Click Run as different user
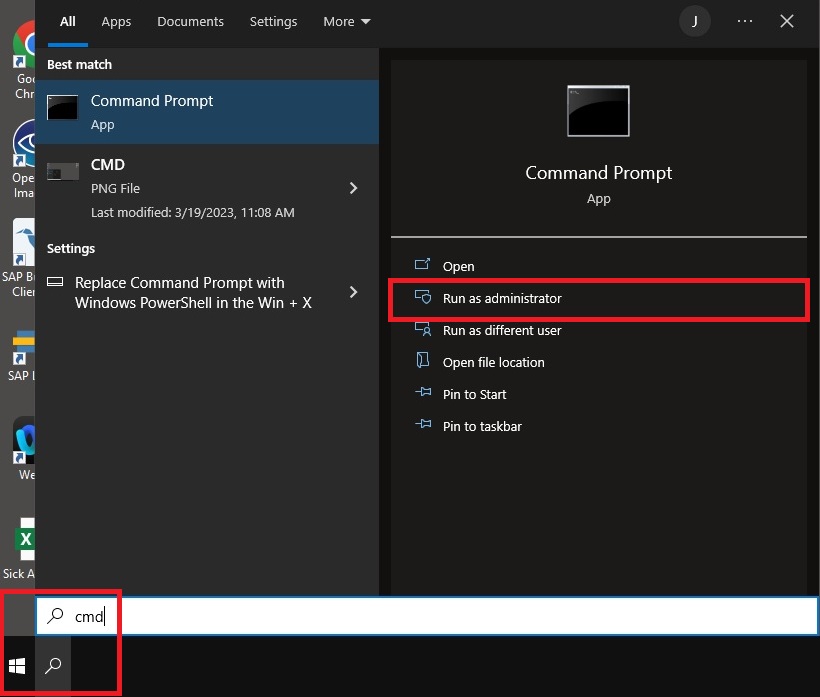820x697 pixels. coord(599,330)
